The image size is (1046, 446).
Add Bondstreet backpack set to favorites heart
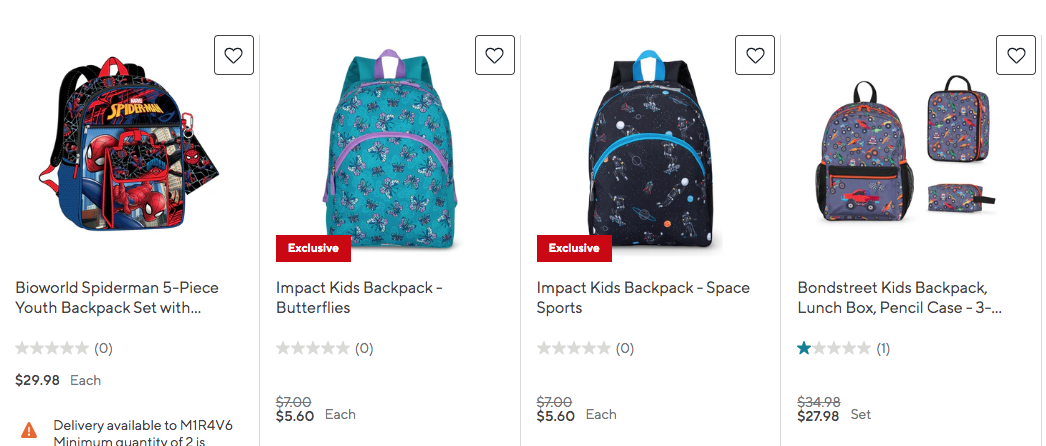click(1016, 56)
